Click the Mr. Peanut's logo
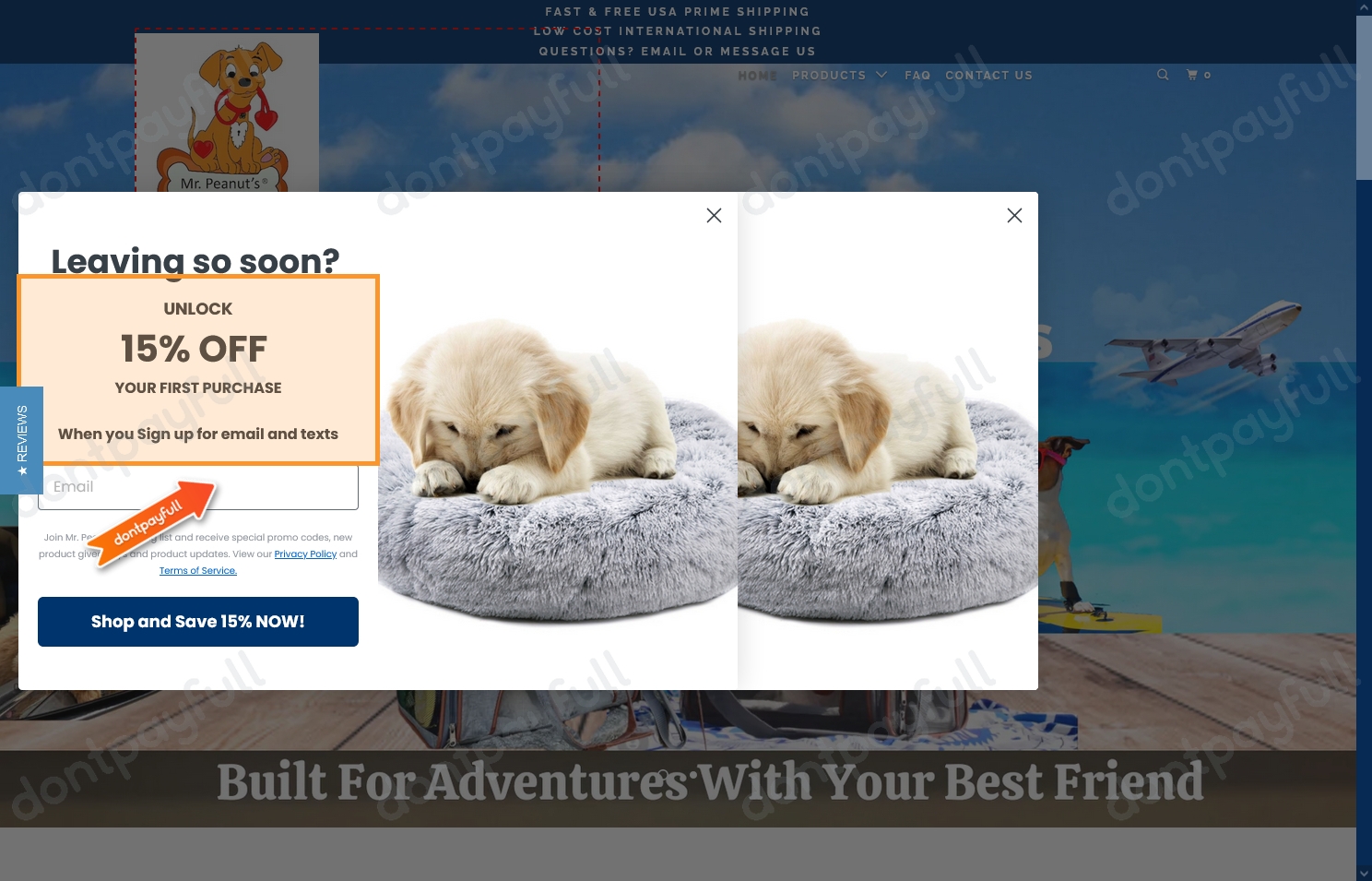This screenshot has width=1372, height=881. [227, 113]
